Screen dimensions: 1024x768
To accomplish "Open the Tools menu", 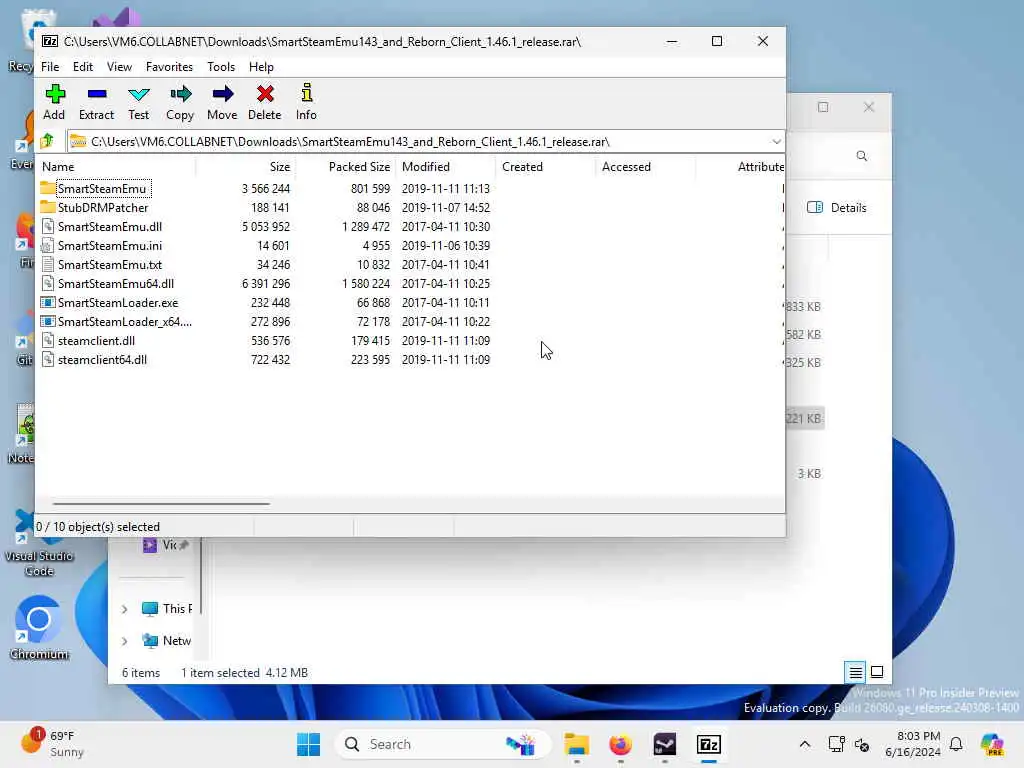I will [221, 67].
